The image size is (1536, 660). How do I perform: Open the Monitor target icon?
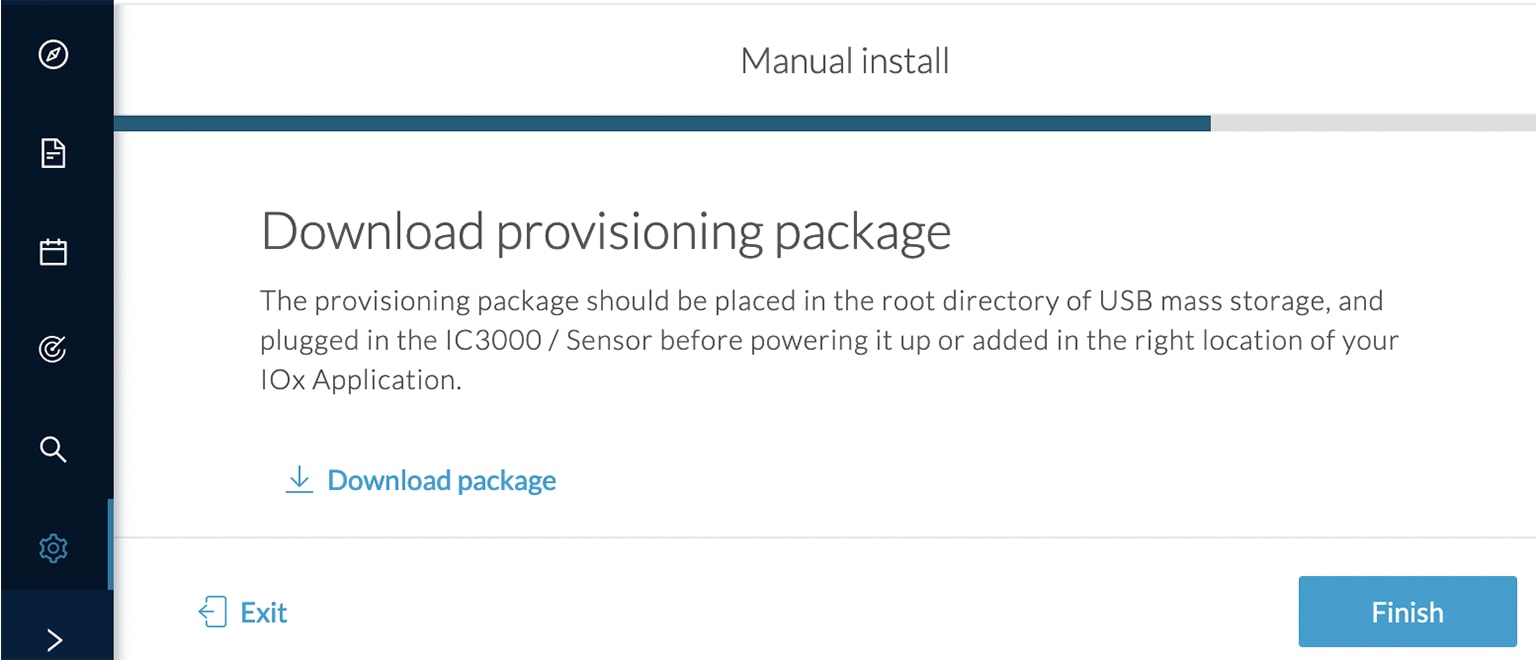[53, 349]
